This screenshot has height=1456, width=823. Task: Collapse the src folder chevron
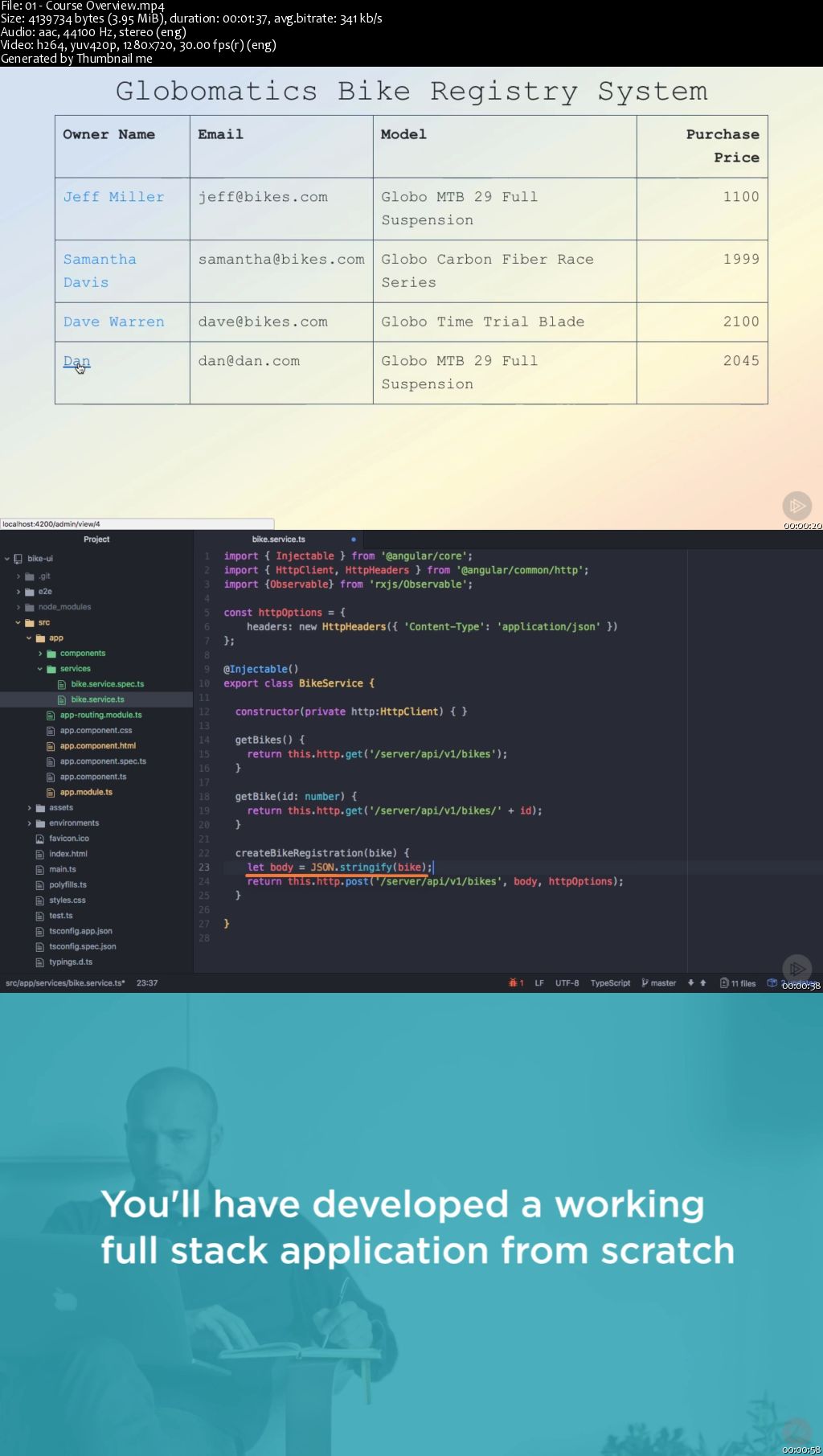(x=18, y=622)
